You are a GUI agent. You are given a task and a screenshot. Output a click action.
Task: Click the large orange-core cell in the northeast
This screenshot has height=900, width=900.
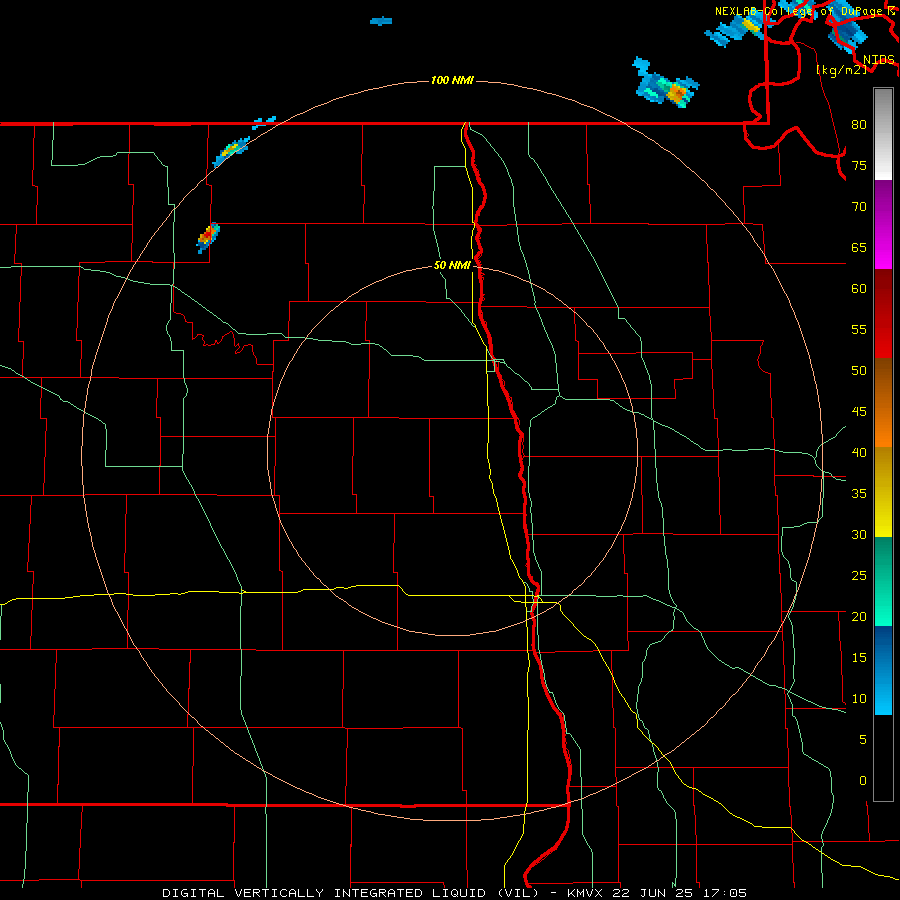(x=666, y=83)
